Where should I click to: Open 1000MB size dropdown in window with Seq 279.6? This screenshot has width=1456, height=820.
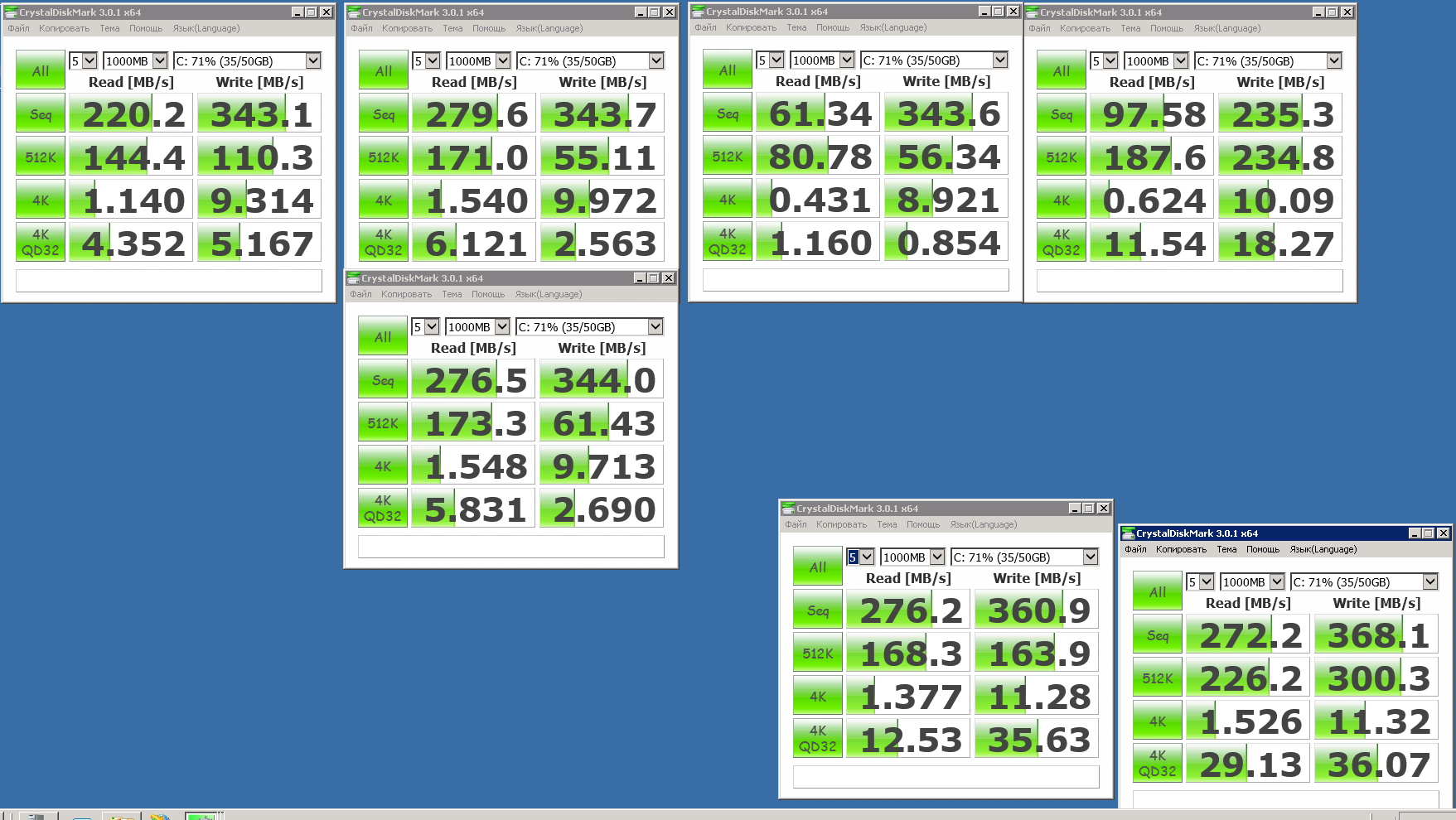click(x=478, y=60)
